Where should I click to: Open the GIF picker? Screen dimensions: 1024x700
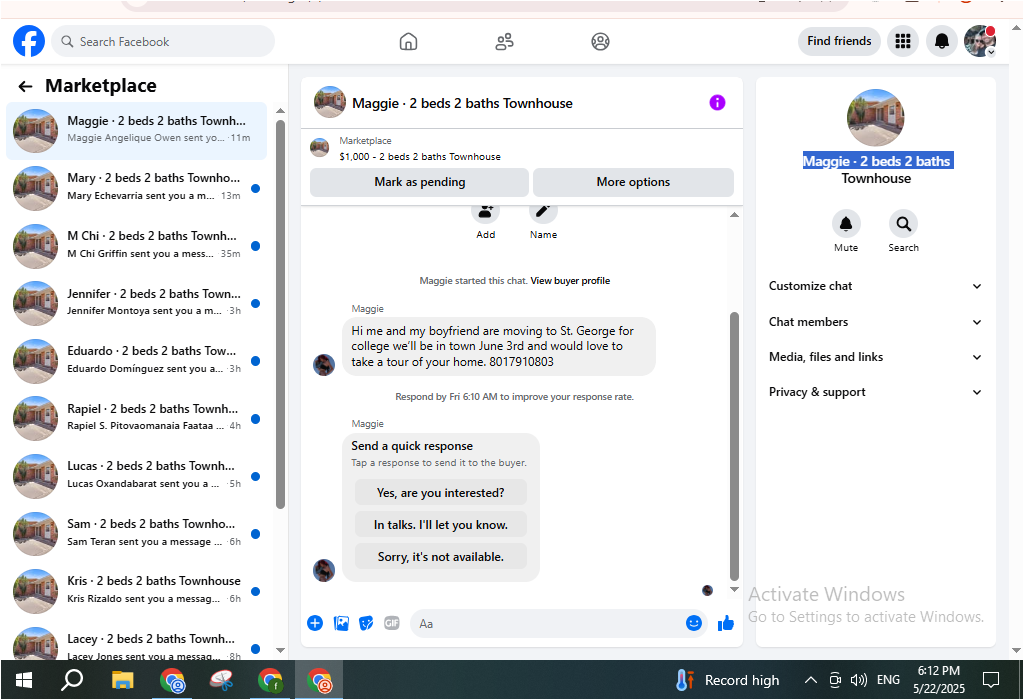[x=392, y=623]
